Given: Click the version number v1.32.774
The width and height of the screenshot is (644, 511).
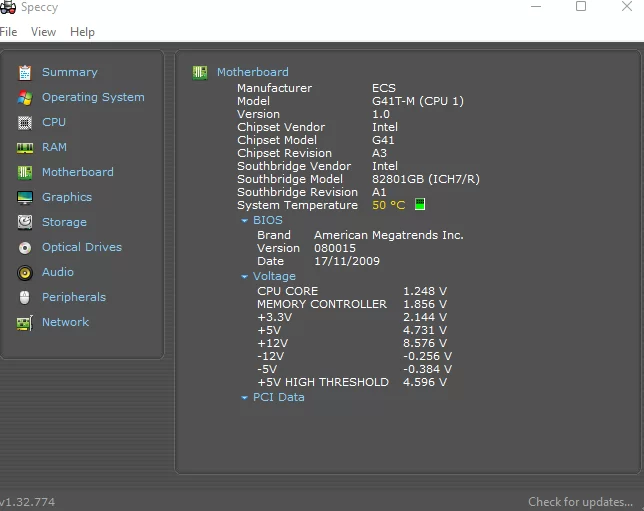Looking at the screenshot, I should [27, 502].
